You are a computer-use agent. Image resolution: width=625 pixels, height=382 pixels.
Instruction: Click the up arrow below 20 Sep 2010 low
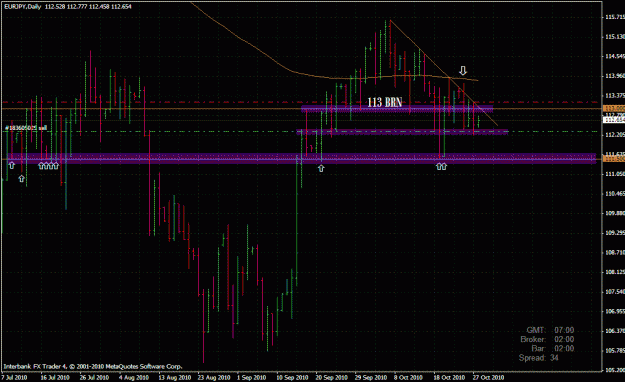tap(321, 168)
